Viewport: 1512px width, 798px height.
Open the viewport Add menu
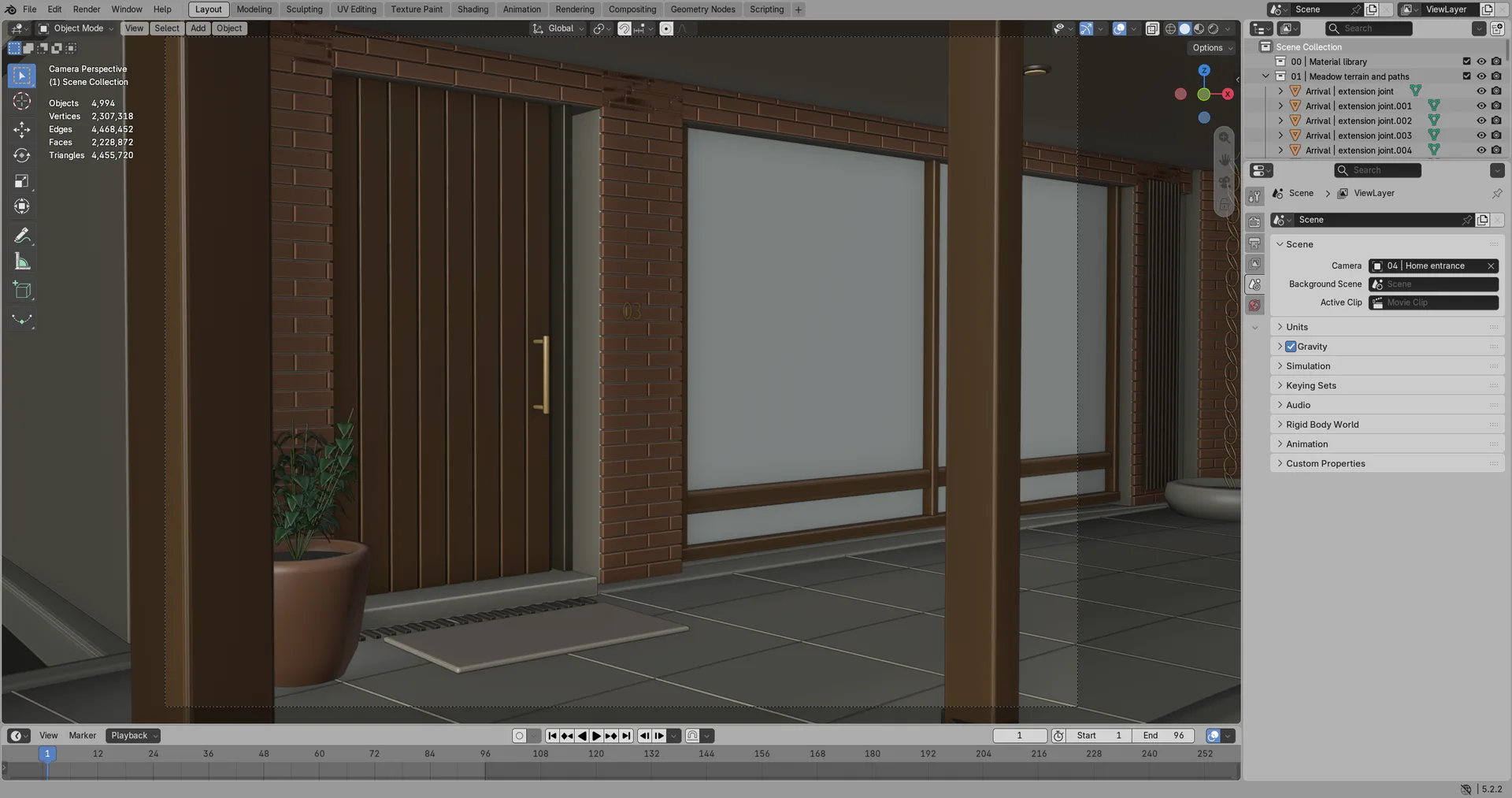(x=198, y=28)
